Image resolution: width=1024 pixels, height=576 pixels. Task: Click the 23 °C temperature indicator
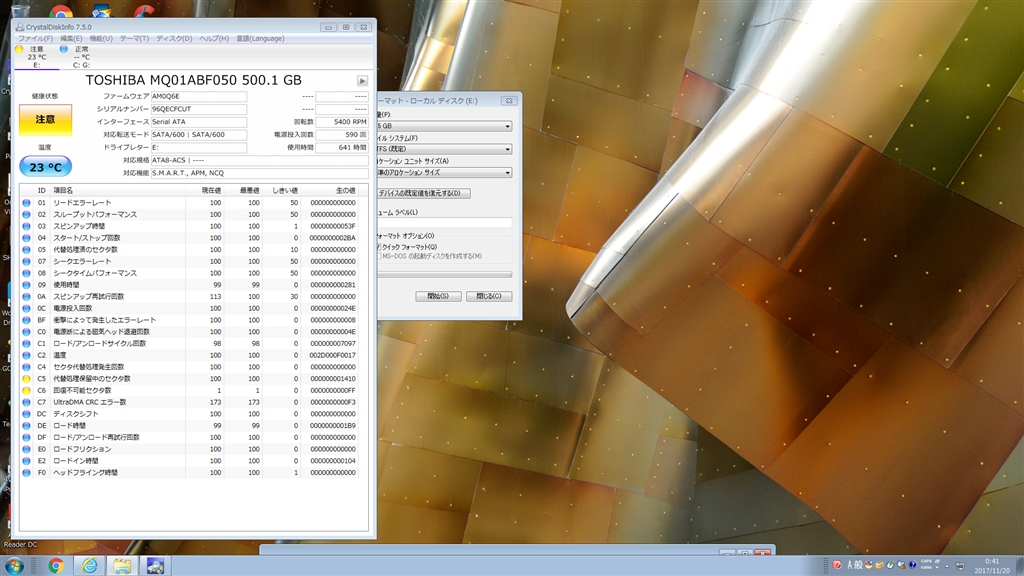pos(45,167)
